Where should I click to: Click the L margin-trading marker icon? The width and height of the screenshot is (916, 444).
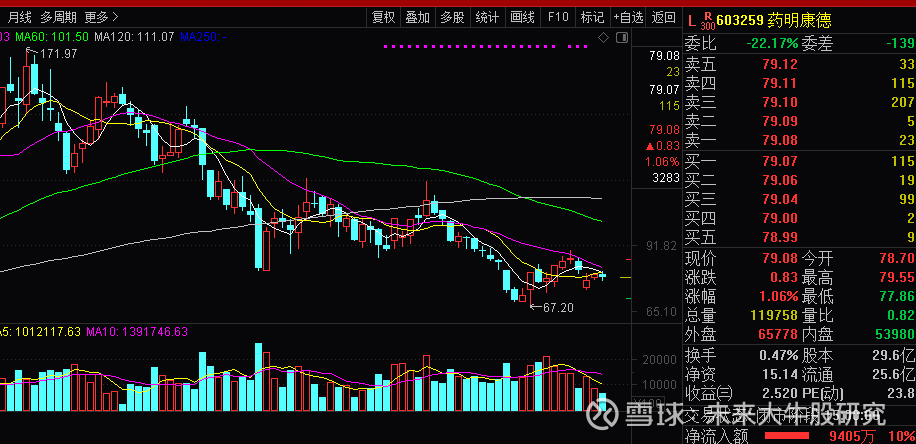click(x=692, y=22)
